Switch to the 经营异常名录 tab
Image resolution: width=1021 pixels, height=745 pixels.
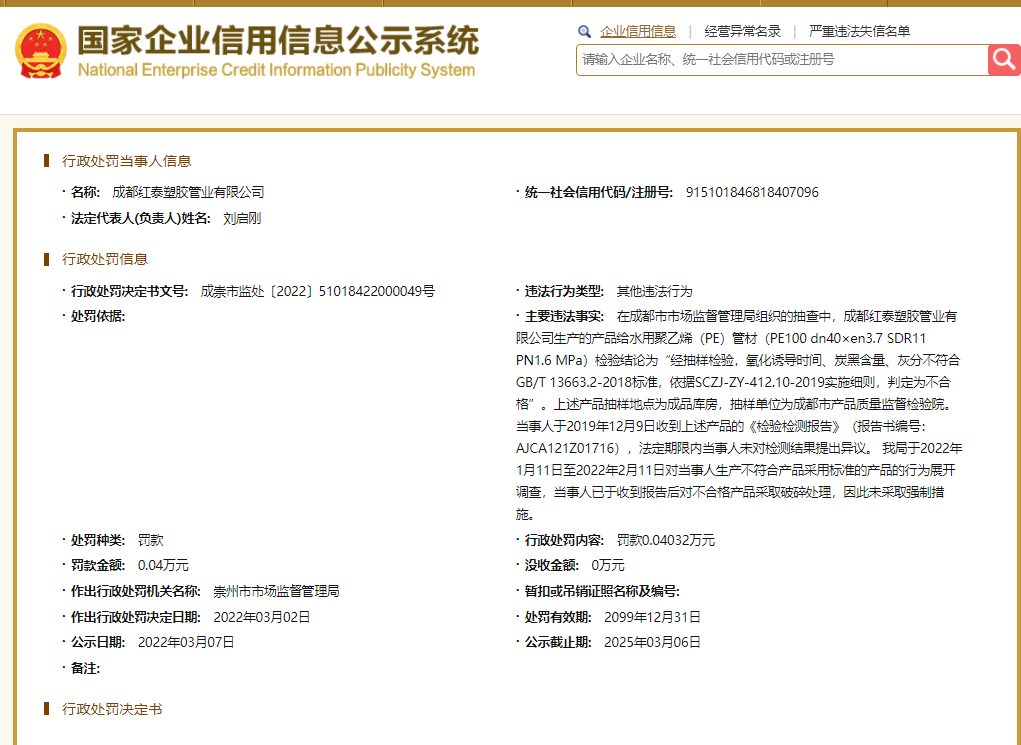742,31
